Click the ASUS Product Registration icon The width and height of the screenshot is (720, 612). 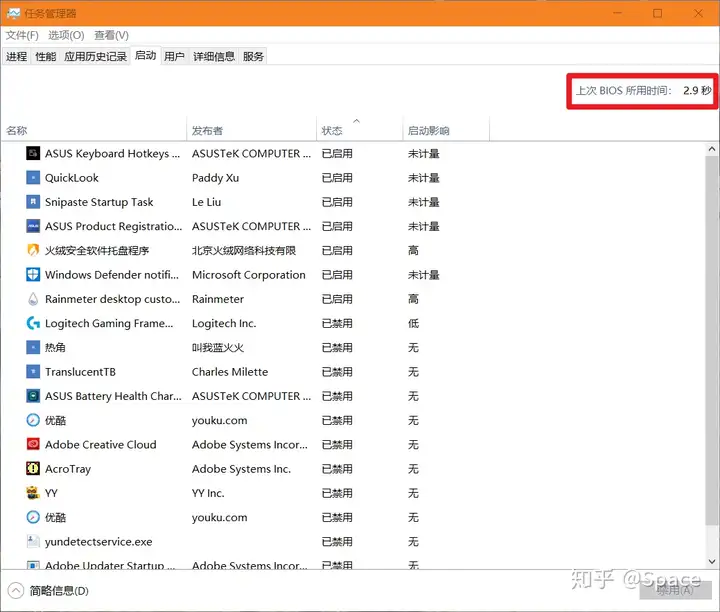33,226
